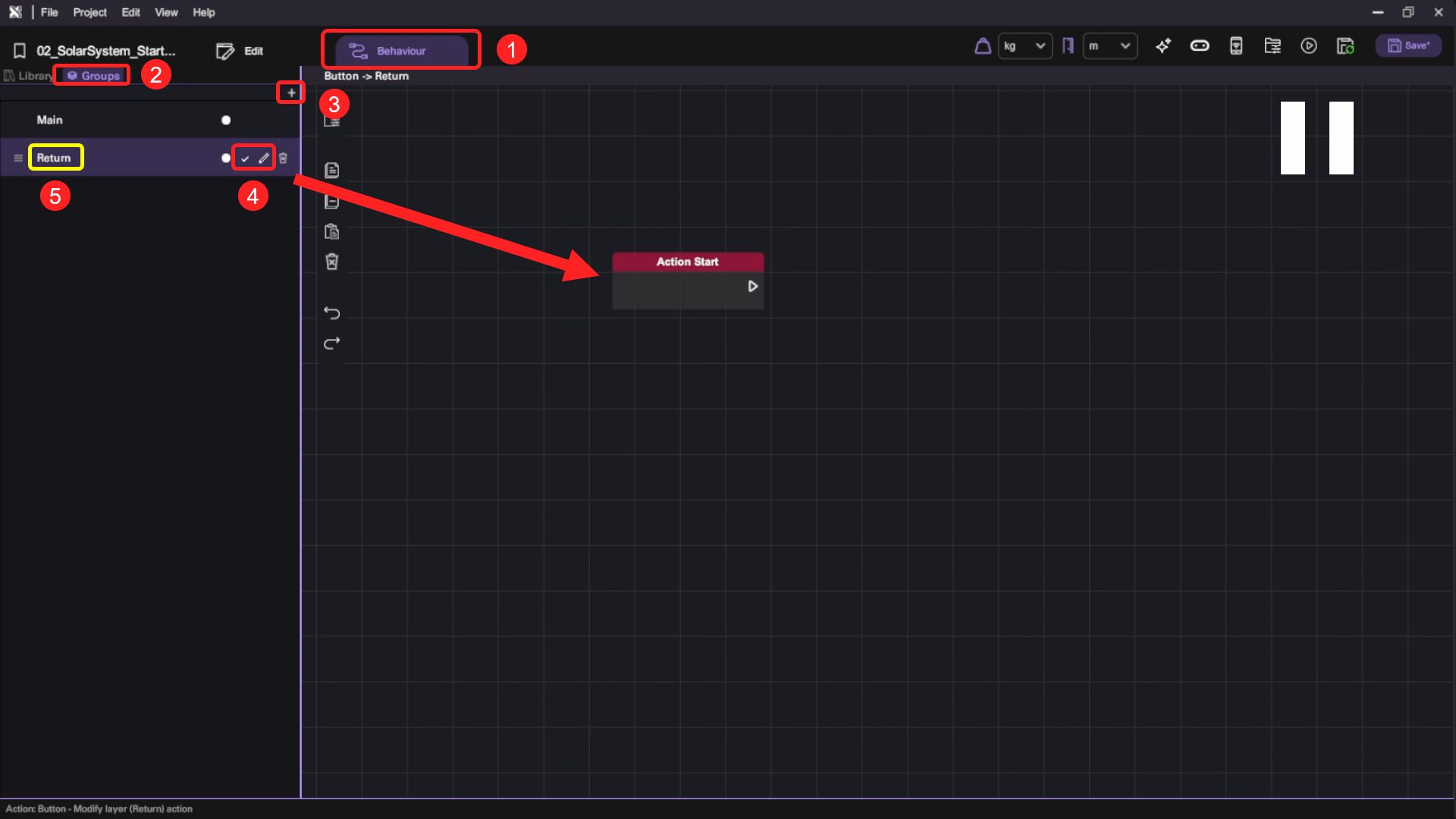Image resolution: width=1456 pixels, height=819 pixels.
Task: Toggle the Main layer visibility dot
Action: pos(225,120)
